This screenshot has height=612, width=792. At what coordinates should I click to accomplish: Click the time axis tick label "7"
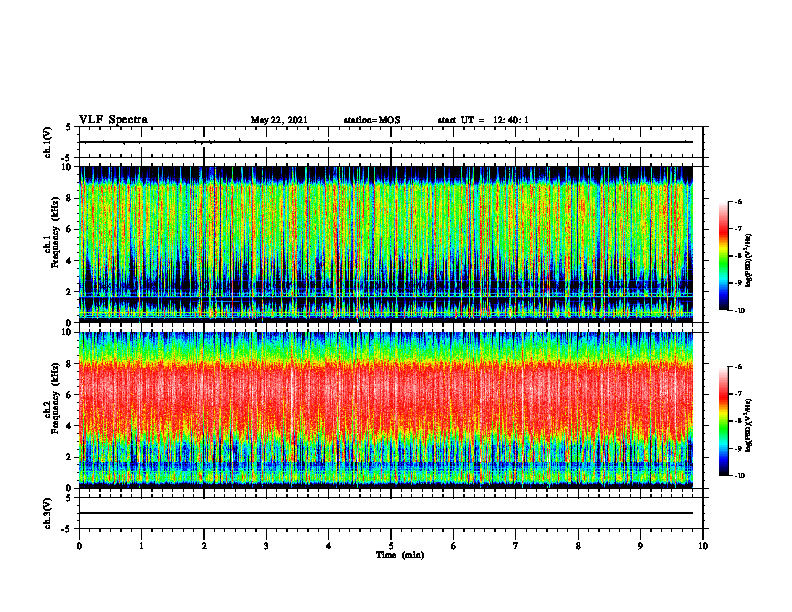coord(516,546)
